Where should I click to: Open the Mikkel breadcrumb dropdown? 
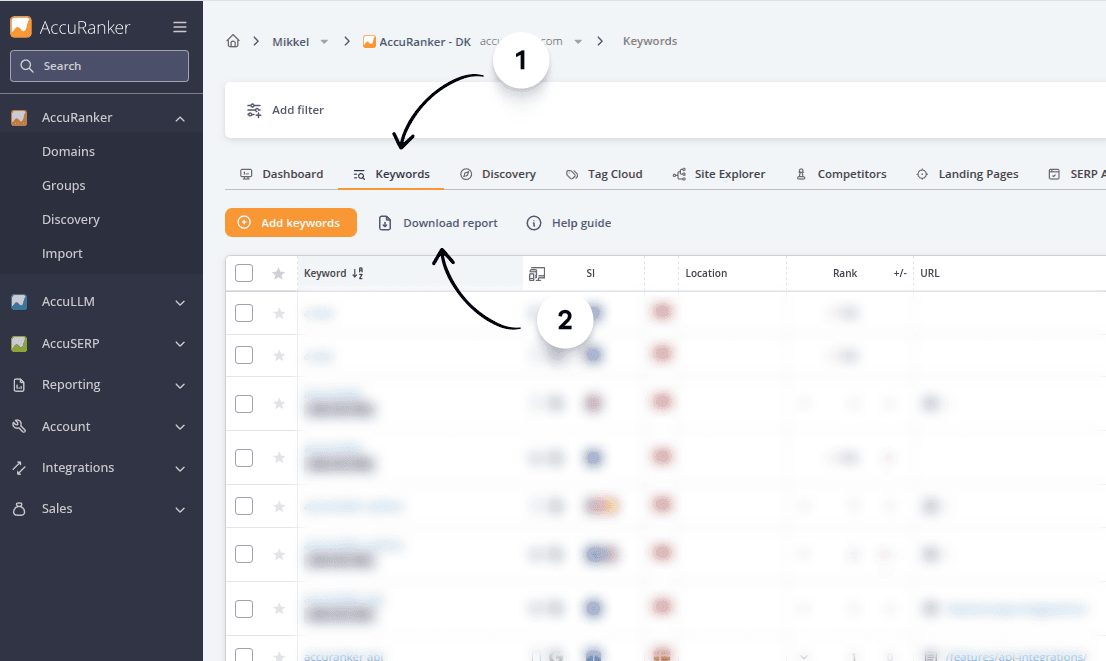click(x=324, y=42)
